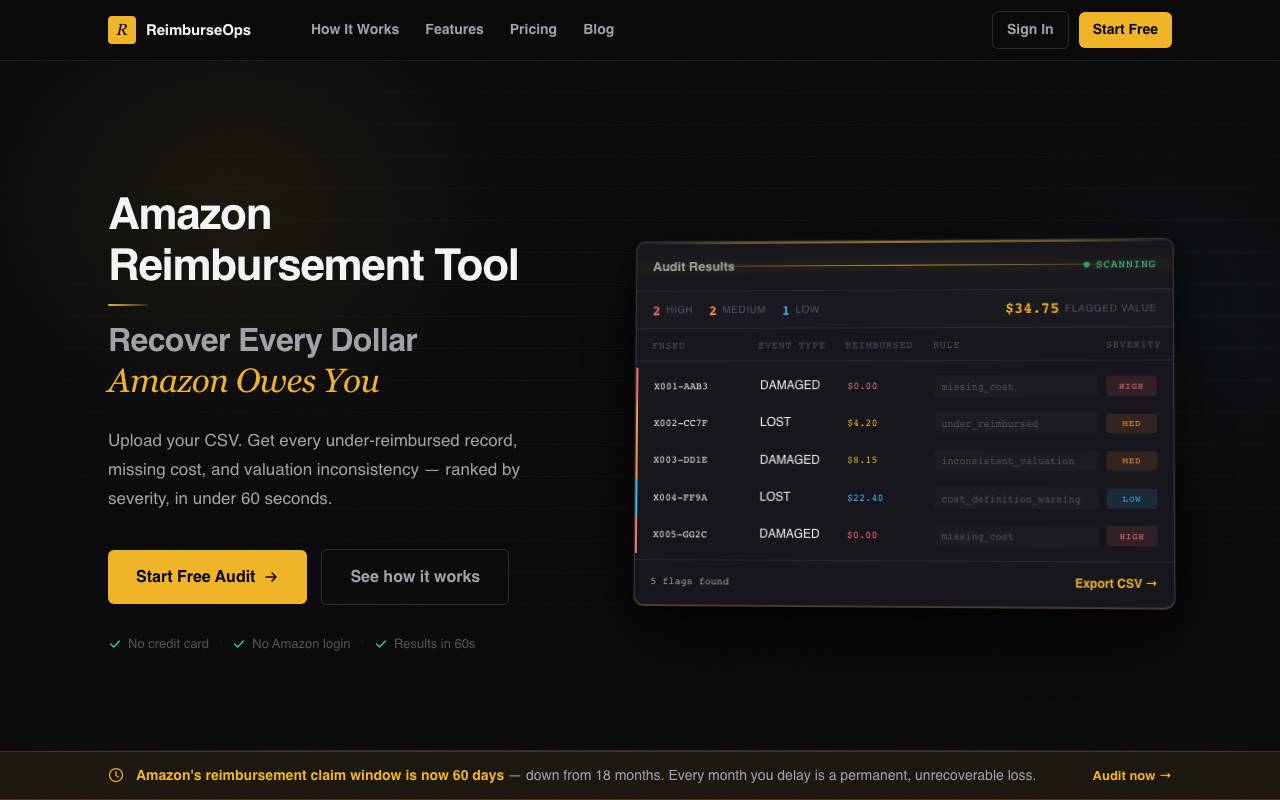Click $8.15 reimbursed amount
Screen dimensions: 1280x800
coord(862,460)
